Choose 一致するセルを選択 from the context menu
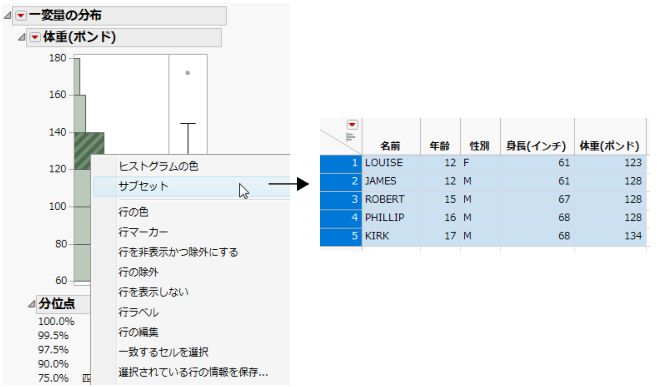Viewport: 659px width, 387px height. pos(163,352)
